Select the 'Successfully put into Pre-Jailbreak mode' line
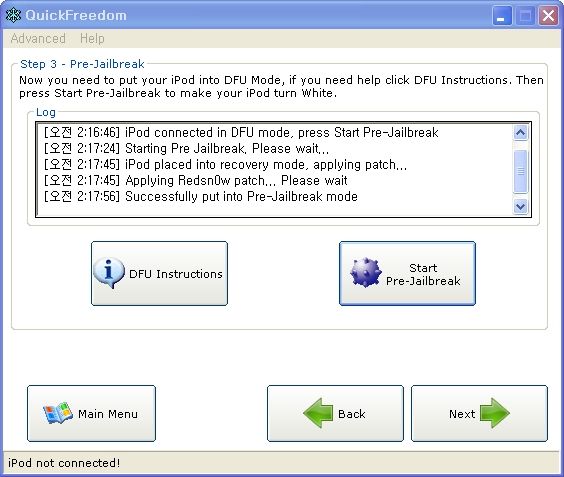 (201, 196)
